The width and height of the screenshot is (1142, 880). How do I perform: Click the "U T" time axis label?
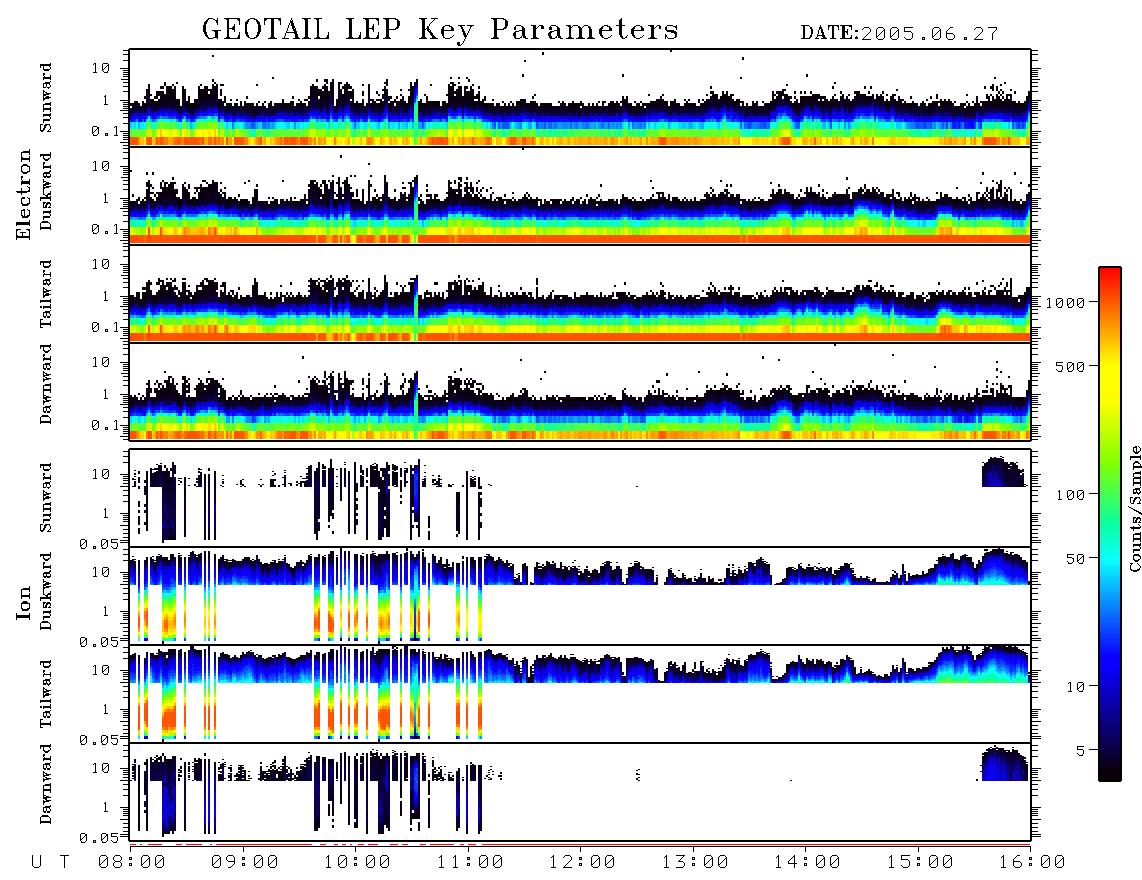click(51, 863)
